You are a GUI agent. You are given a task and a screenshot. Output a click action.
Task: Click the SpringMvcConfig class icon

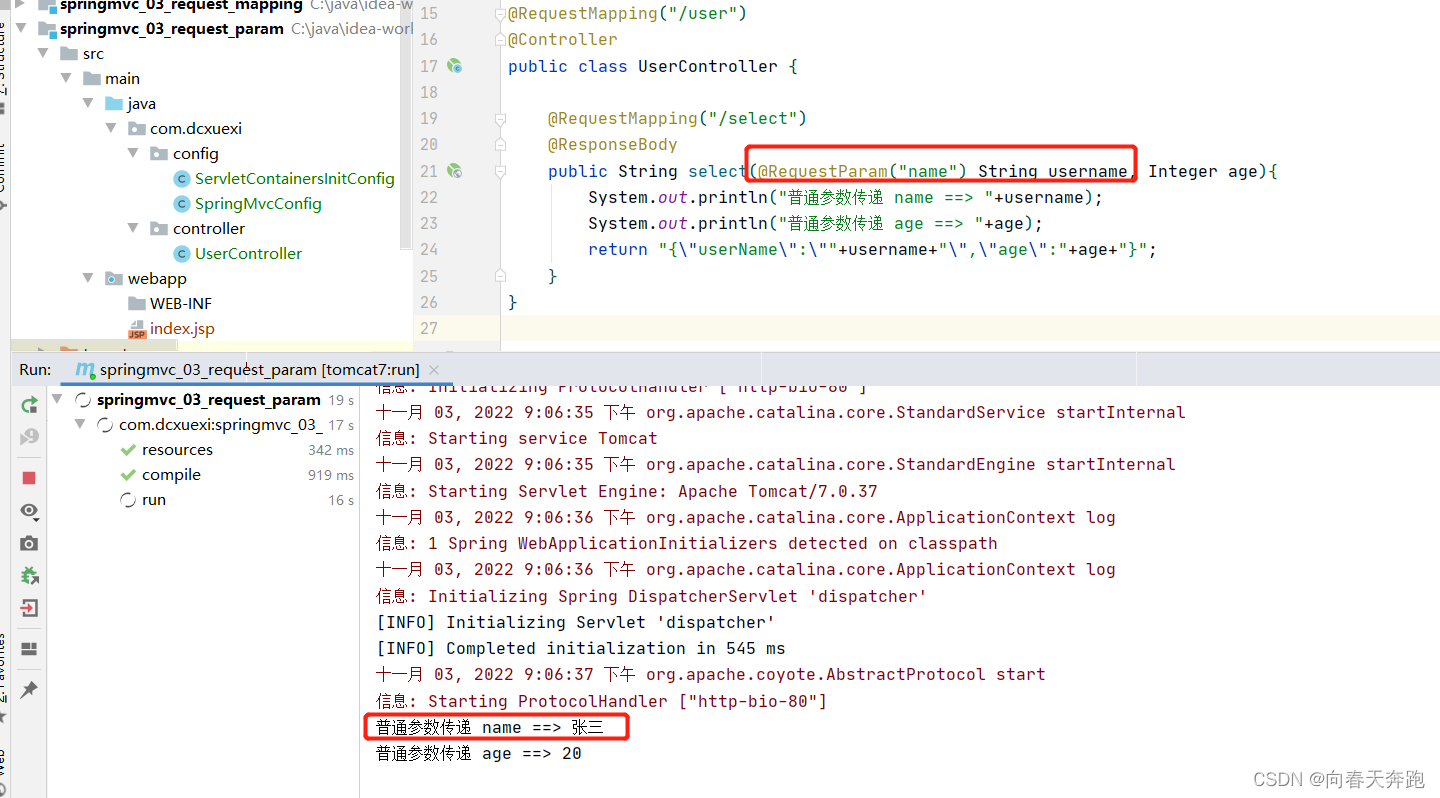coord(181,204)
